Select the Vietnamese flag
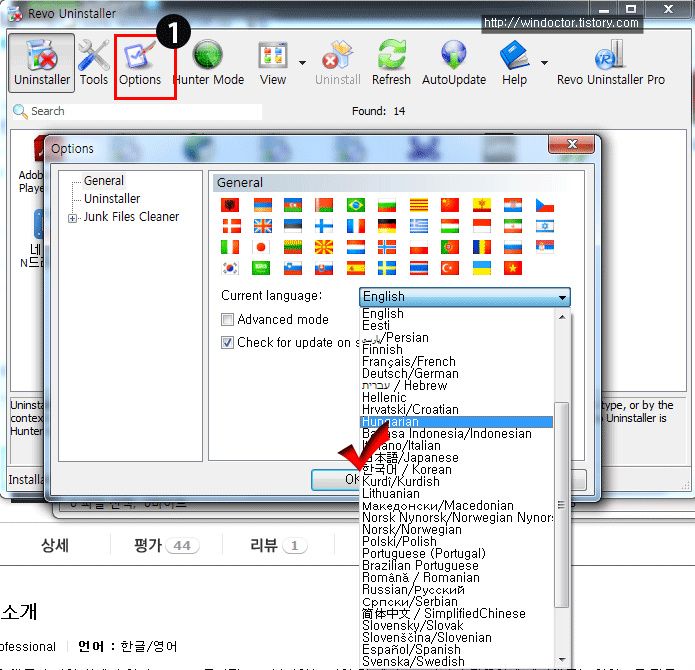The image size is (695, 670). (513, 268)
